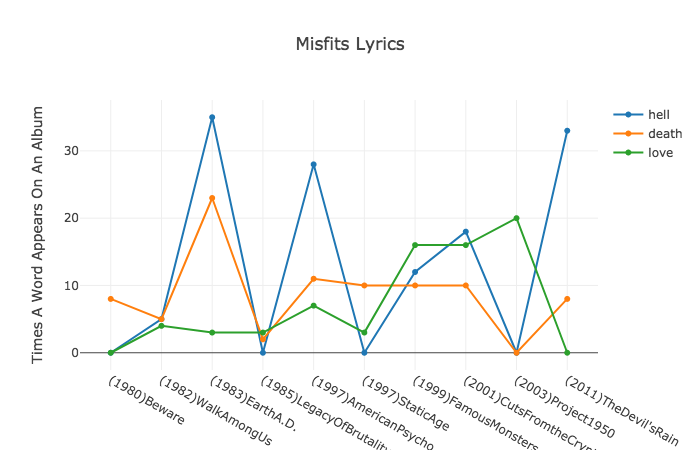Click orange death marker at TheDevil'sRain
700x450 pixels.
567,299
